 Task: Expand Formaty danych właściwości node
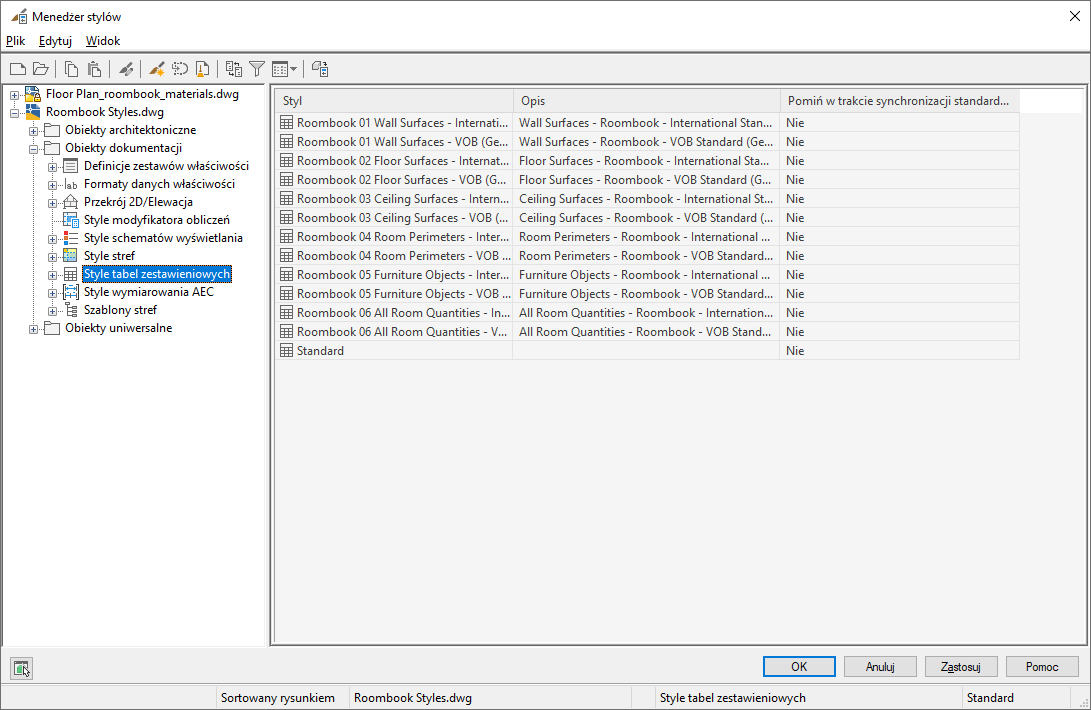coord(52,185)
